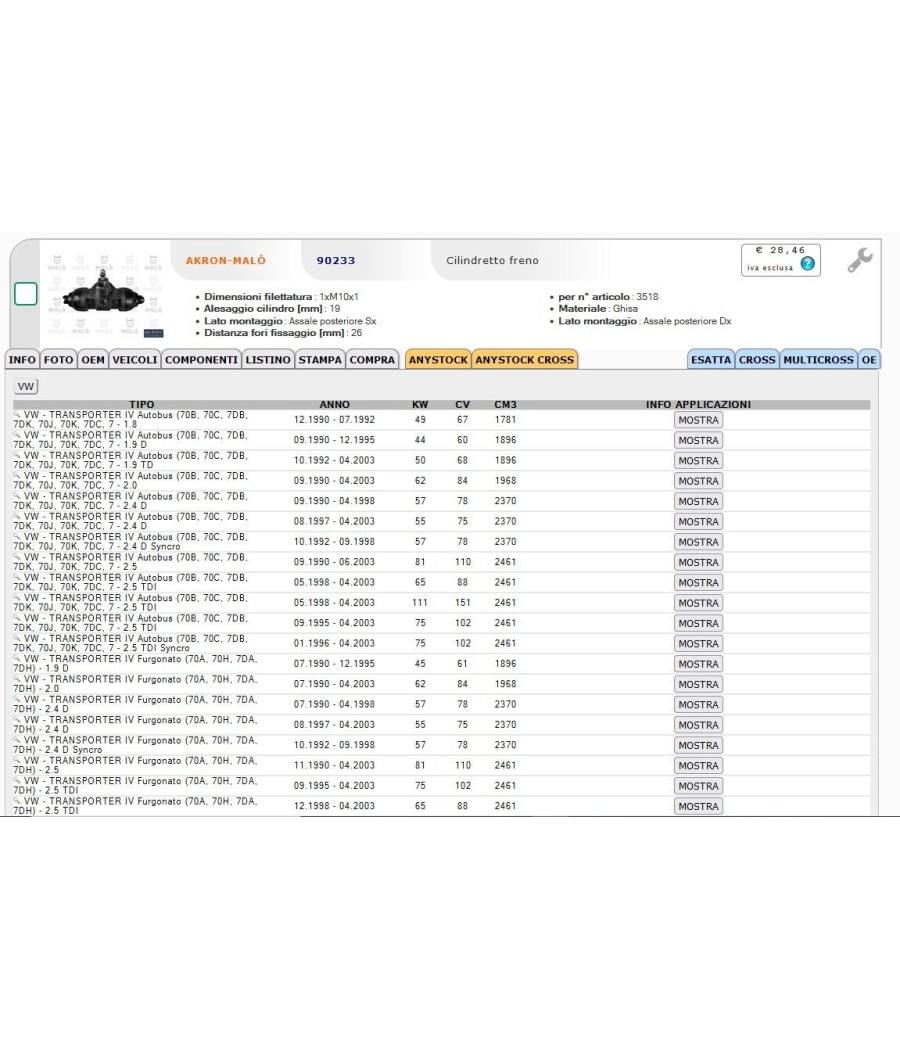Click magnifier icon on Furgonato 2.4 D Syncro row
This screenshot has width=900, height=1050.
[17, 740]
